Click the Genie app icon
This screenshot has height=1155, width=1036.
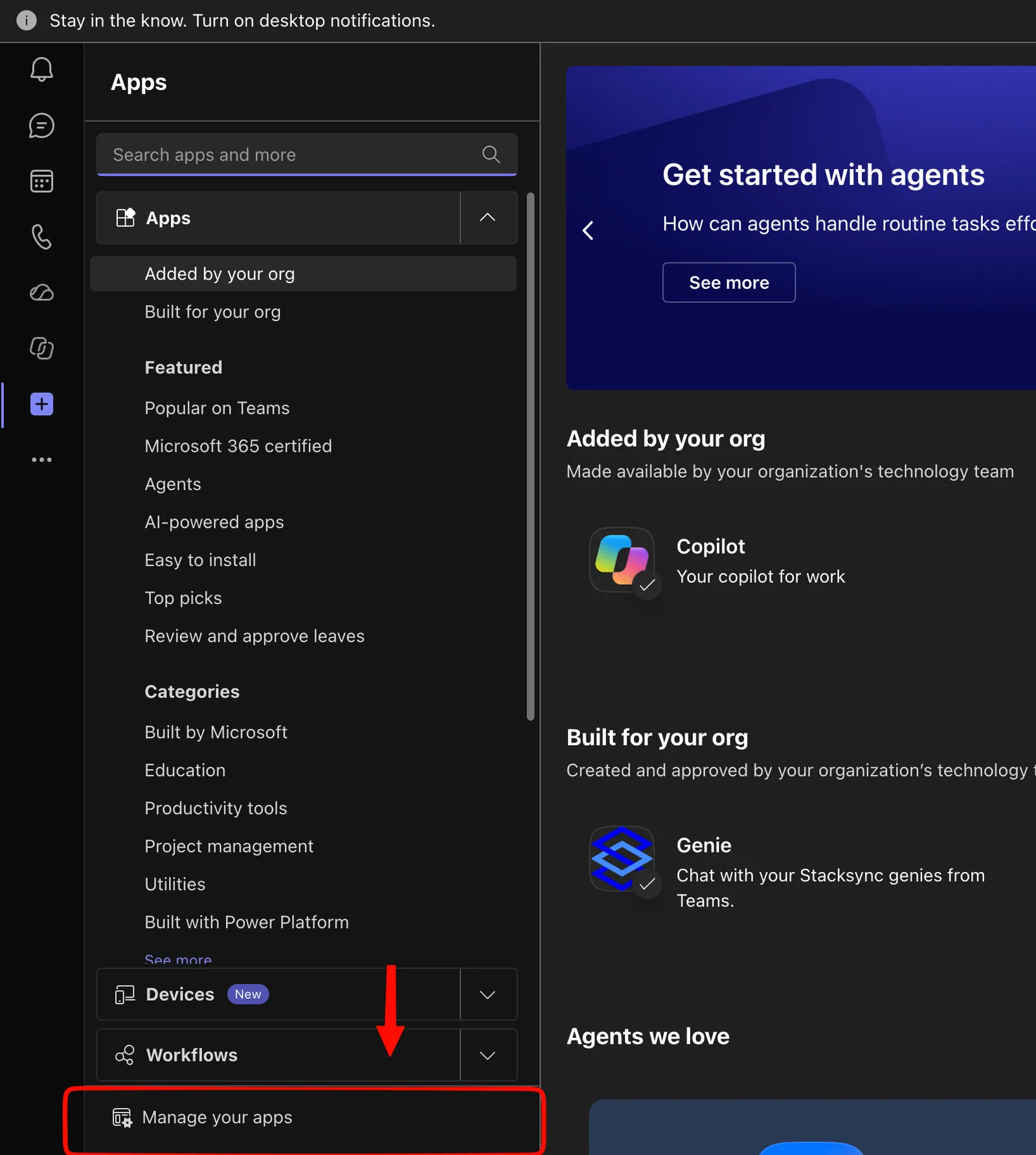[622, 858]
